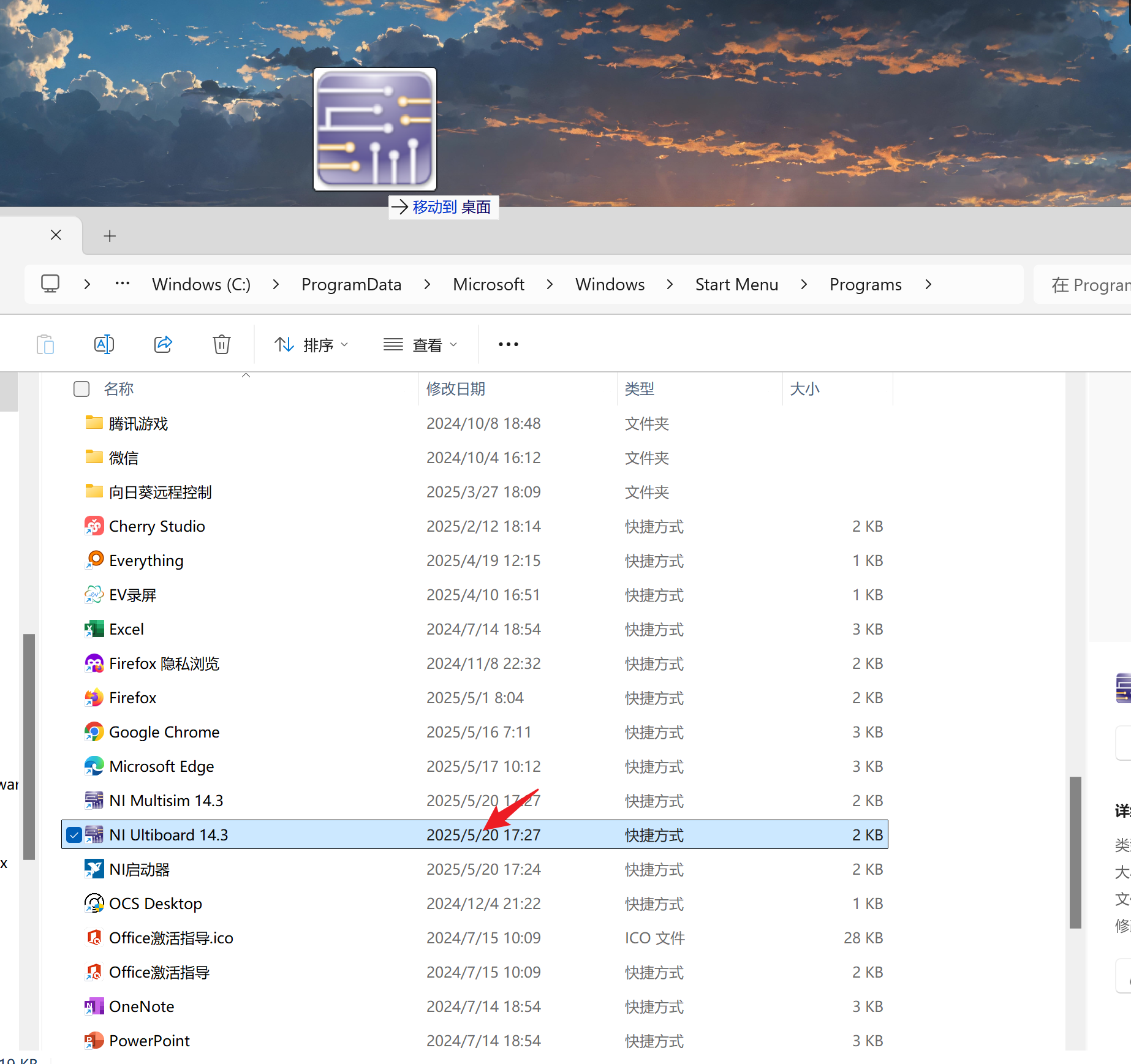Expand the chevron after the This PC icon
Screen dimensions: 1131x1064
click(87, 284)
